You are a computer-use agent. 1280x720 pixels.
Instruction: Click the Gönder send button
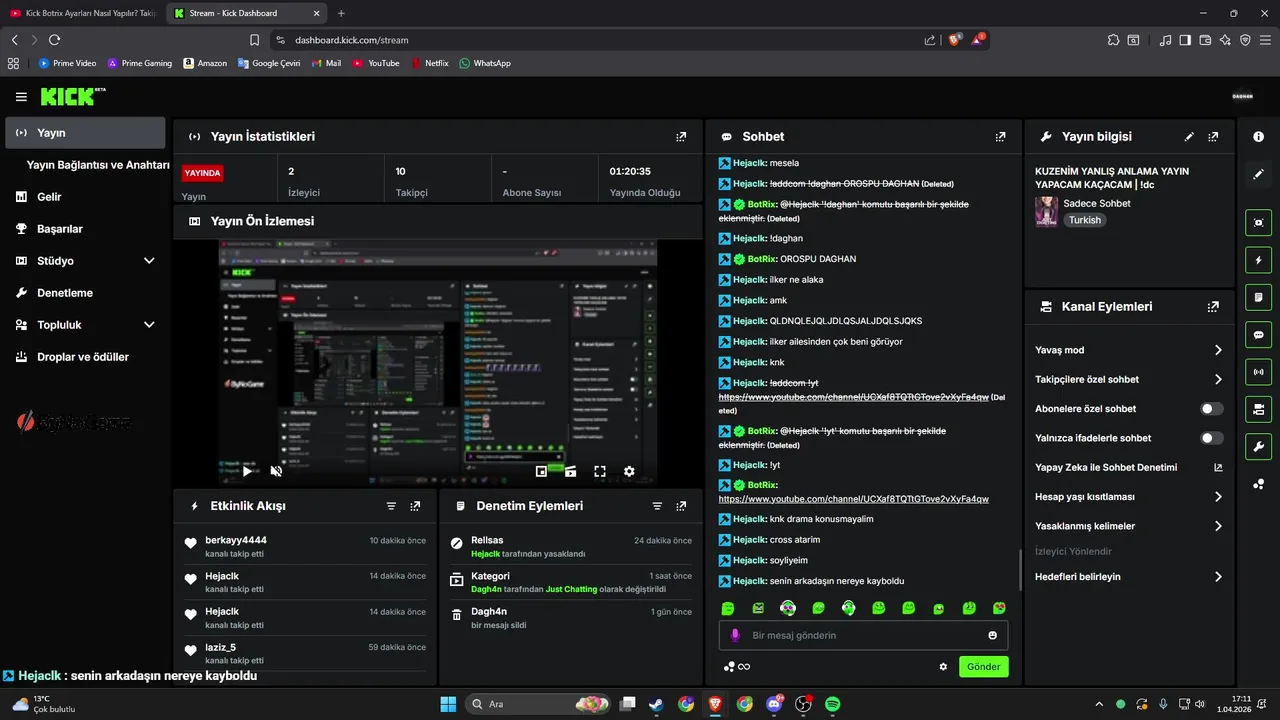(983, 667)
